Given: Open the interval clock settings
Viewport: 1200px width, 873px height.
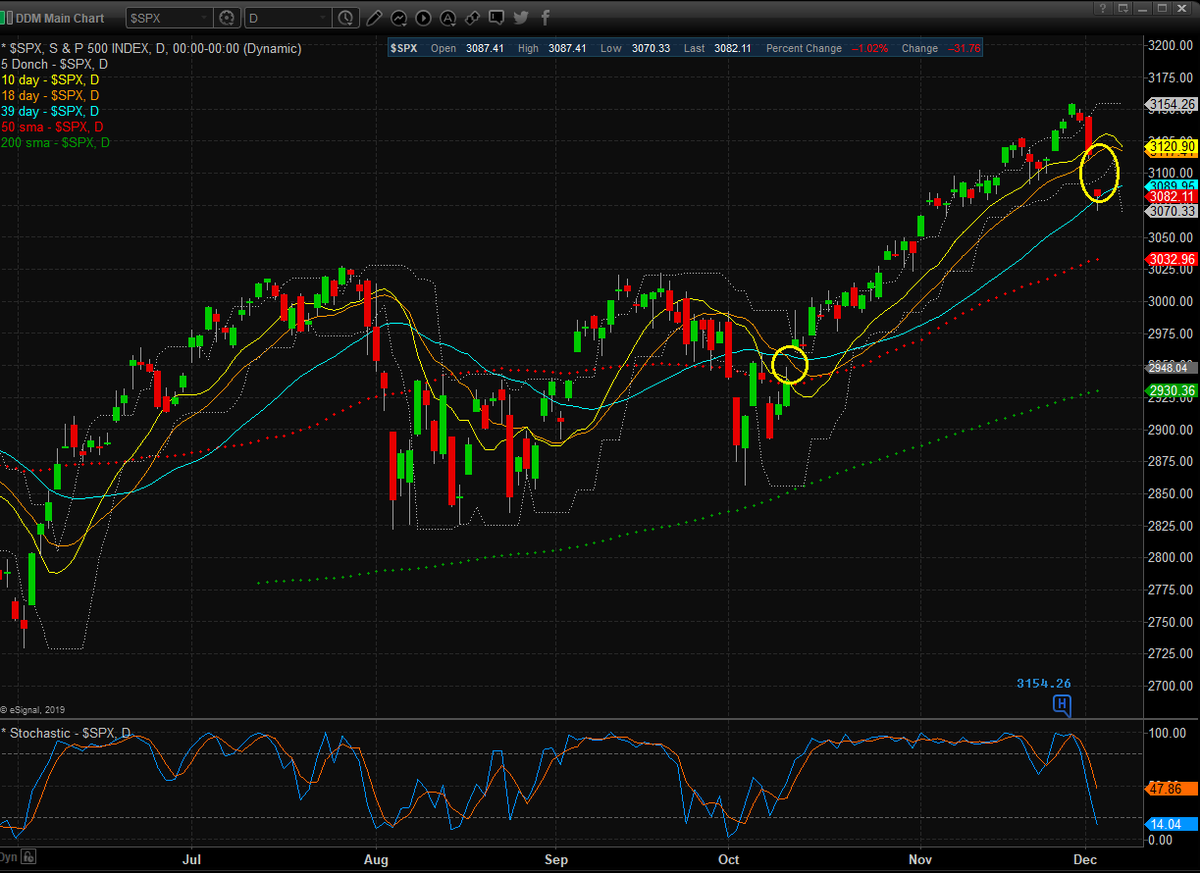Looking at the screenshot, I should (x=346, y=18).
